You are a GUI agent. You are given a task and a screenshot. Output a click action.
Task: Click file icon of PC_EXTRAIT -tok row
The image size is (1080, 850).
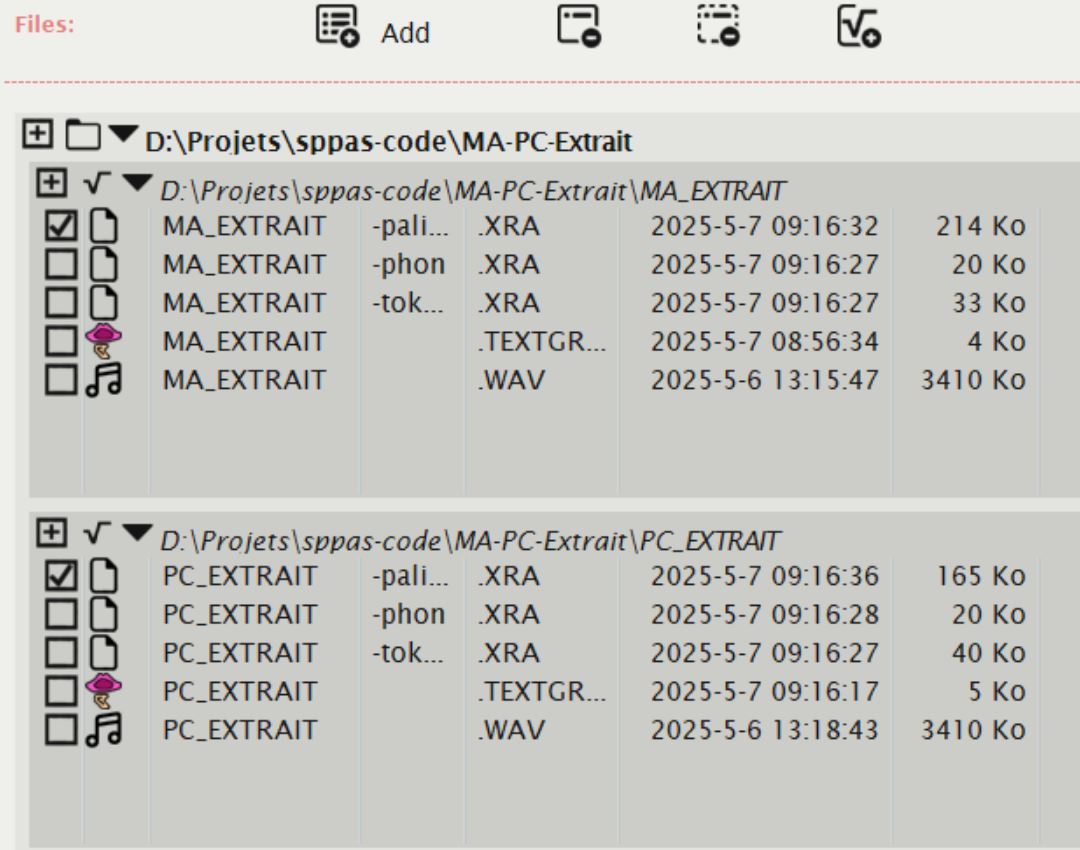[x=104, y=652]
